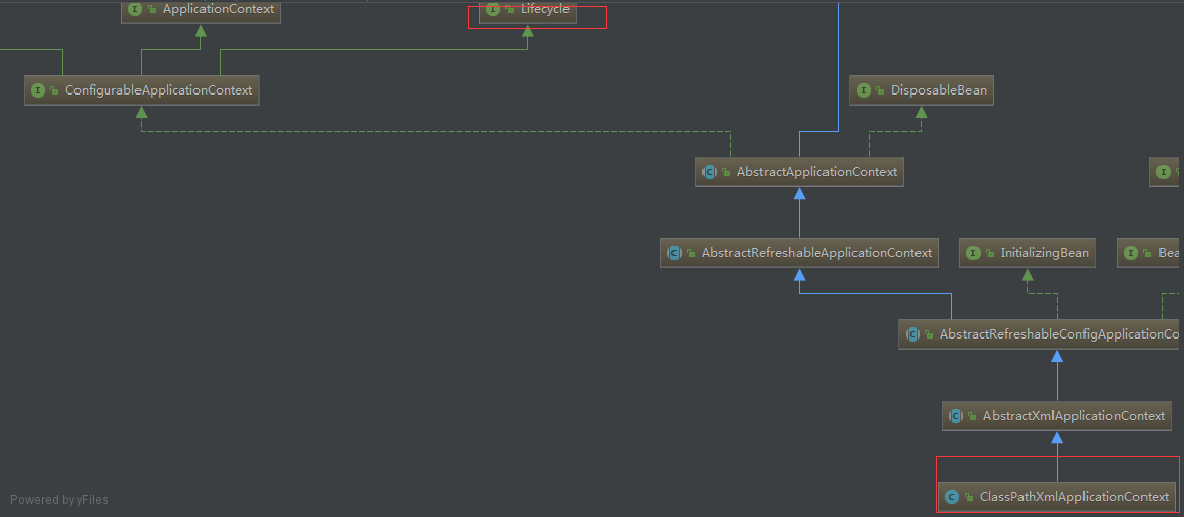Select the ConfigurableApplicationContext node label
The width and height of the screenshot is (1184, 517).
tap(158, 90)
